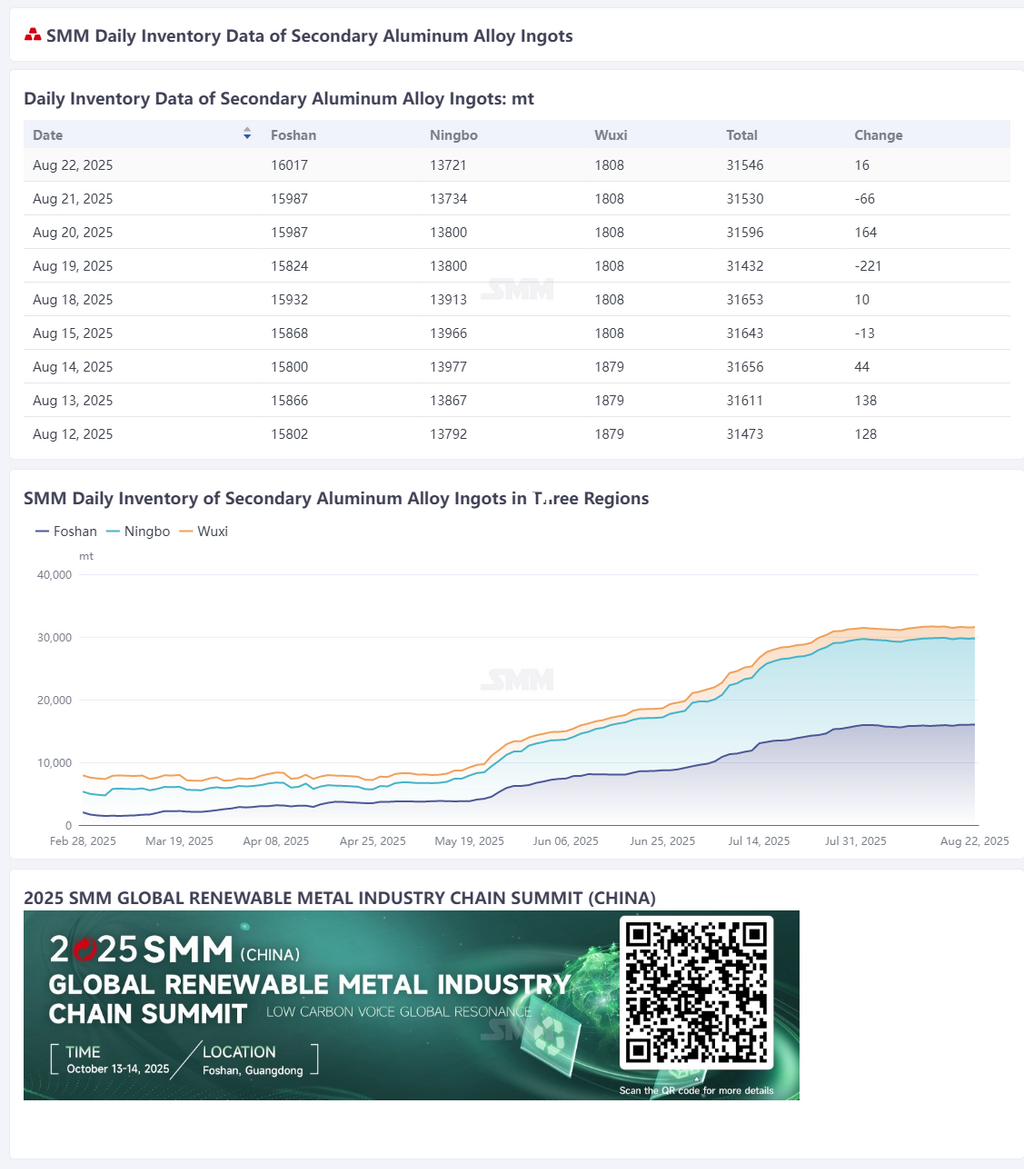1024x1169 pixels.
Task: Click Ningbo value 13721
Action: coord(448,166)
